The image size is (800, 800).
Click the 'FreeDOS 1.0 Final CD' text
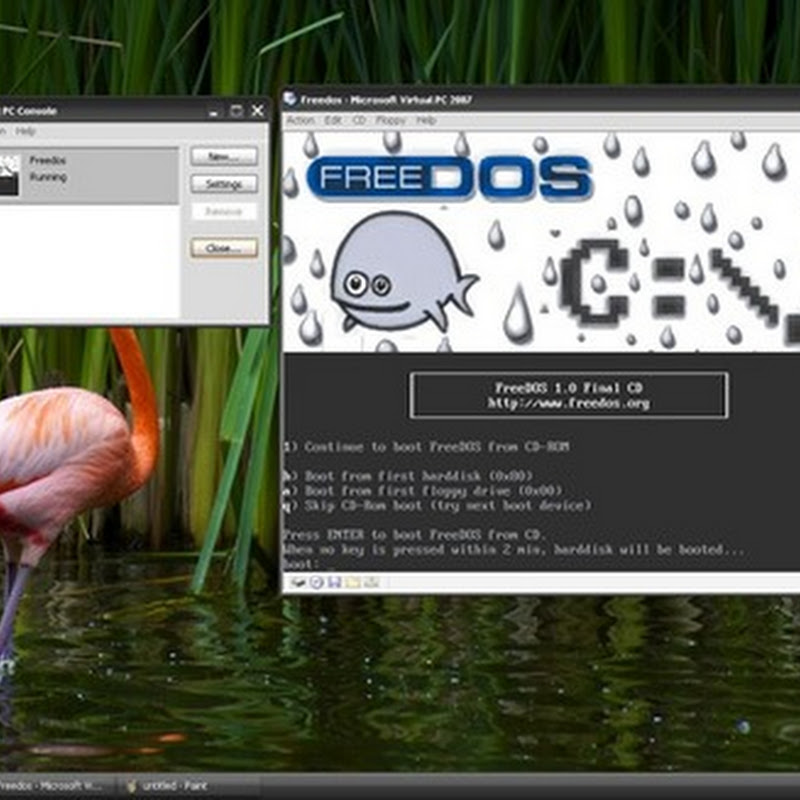pyautogui.click(x=568, y=388)
